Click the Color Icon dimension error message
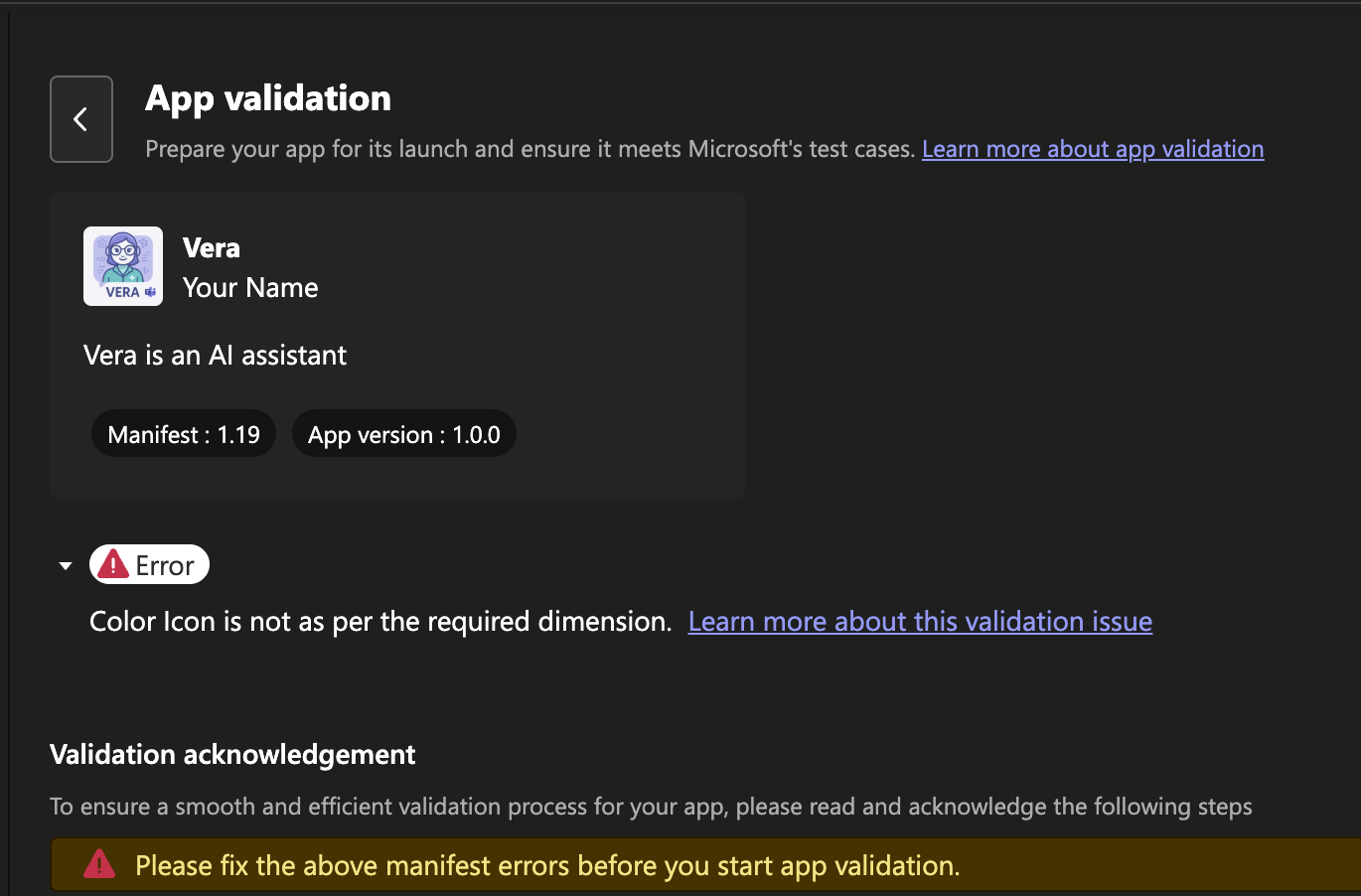1361x896 pixels. pyautogui.click(x=380, y=622)
